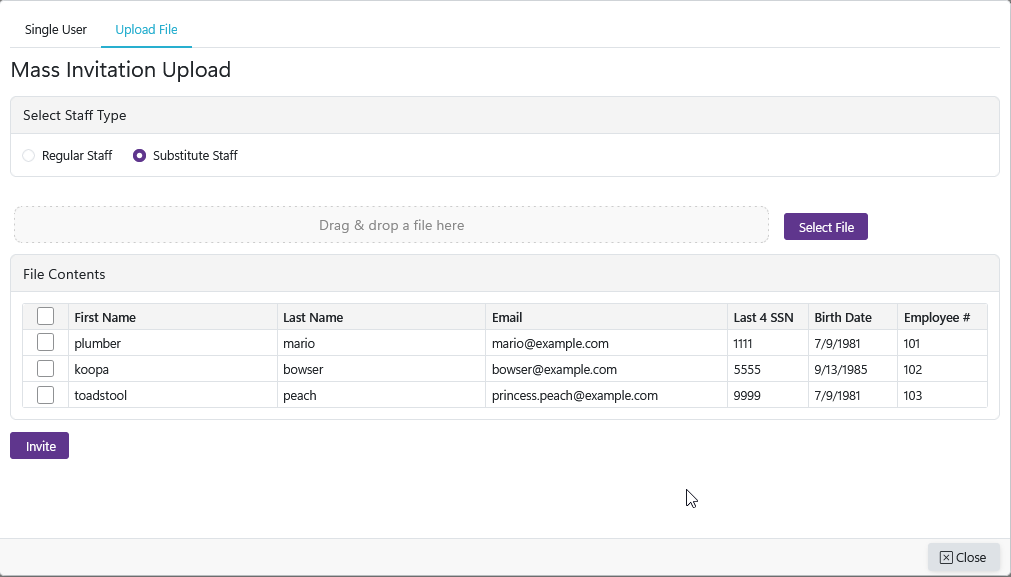1011x577 pixels.
Task: Toggle the select-all checkbox in table header
Action: pos(45,317)
